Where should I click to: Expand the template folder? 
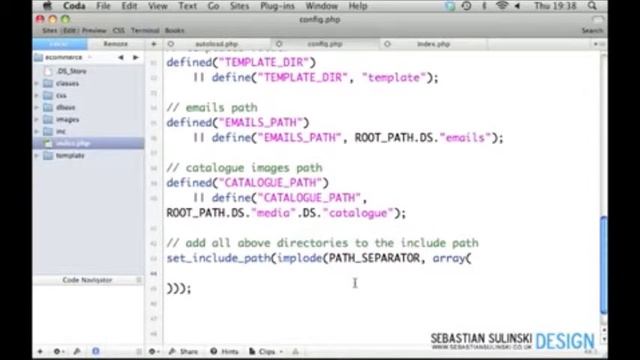pos(37,156)
